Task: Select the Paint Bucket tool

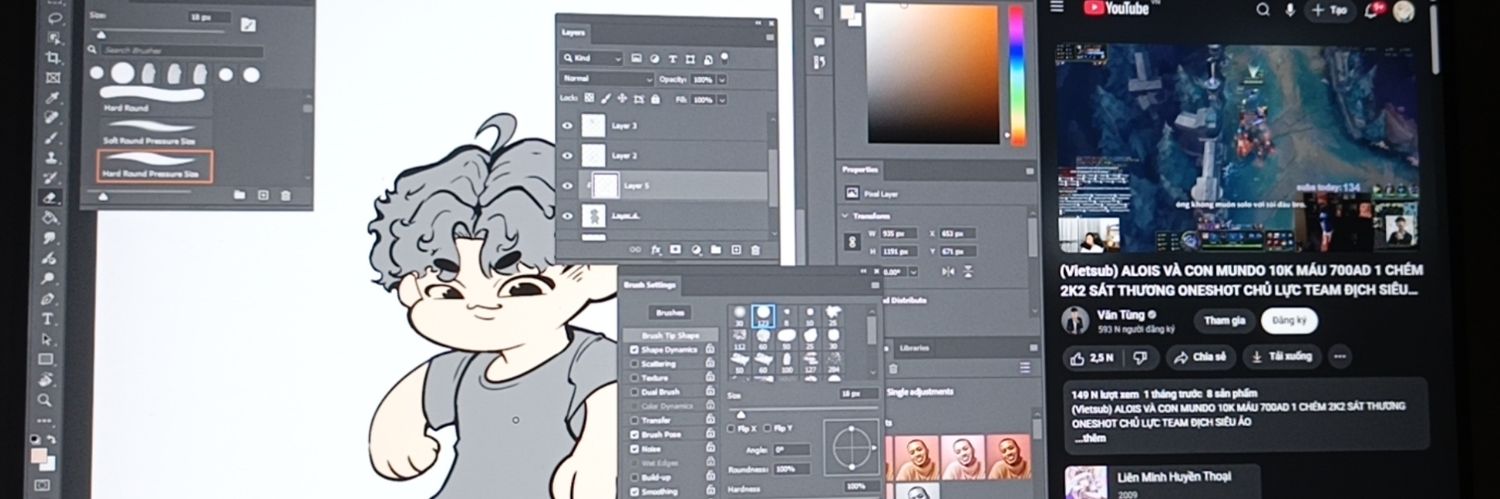Action: coord(50,218)
